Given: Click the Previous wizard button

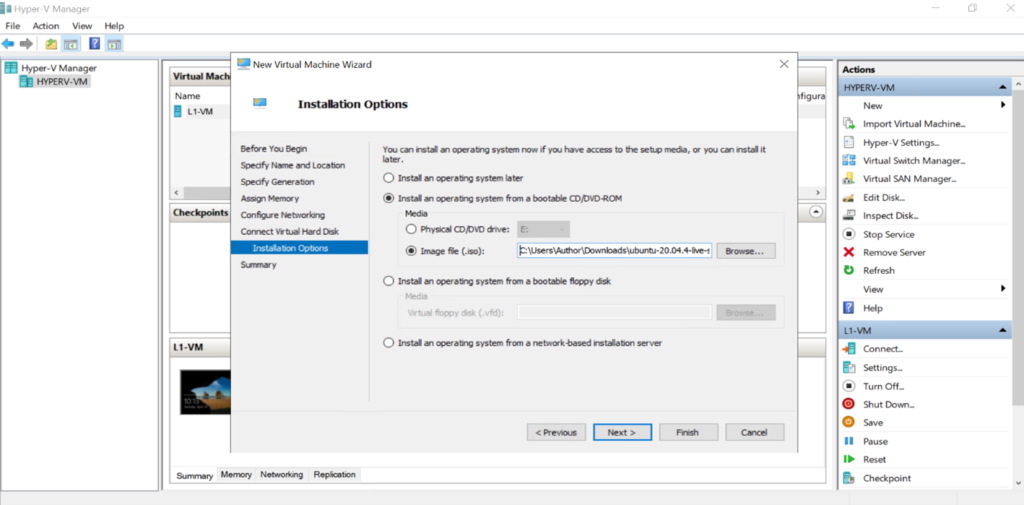Looking at the screenshot, I should 556,432.
